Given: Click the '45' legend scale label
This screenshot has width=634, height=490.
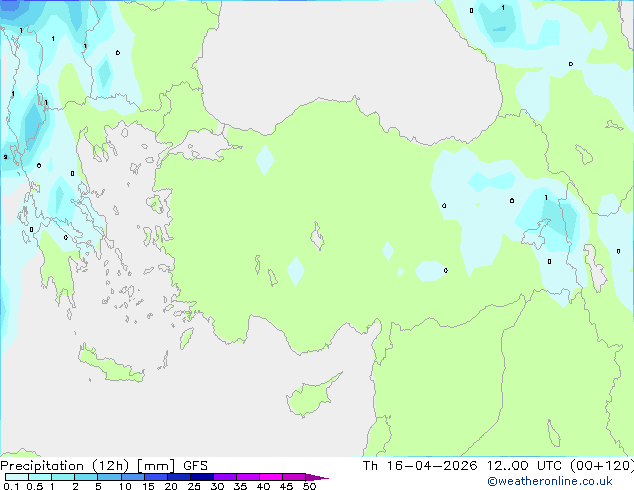Looking at the screenshot, I should [286, 486].
